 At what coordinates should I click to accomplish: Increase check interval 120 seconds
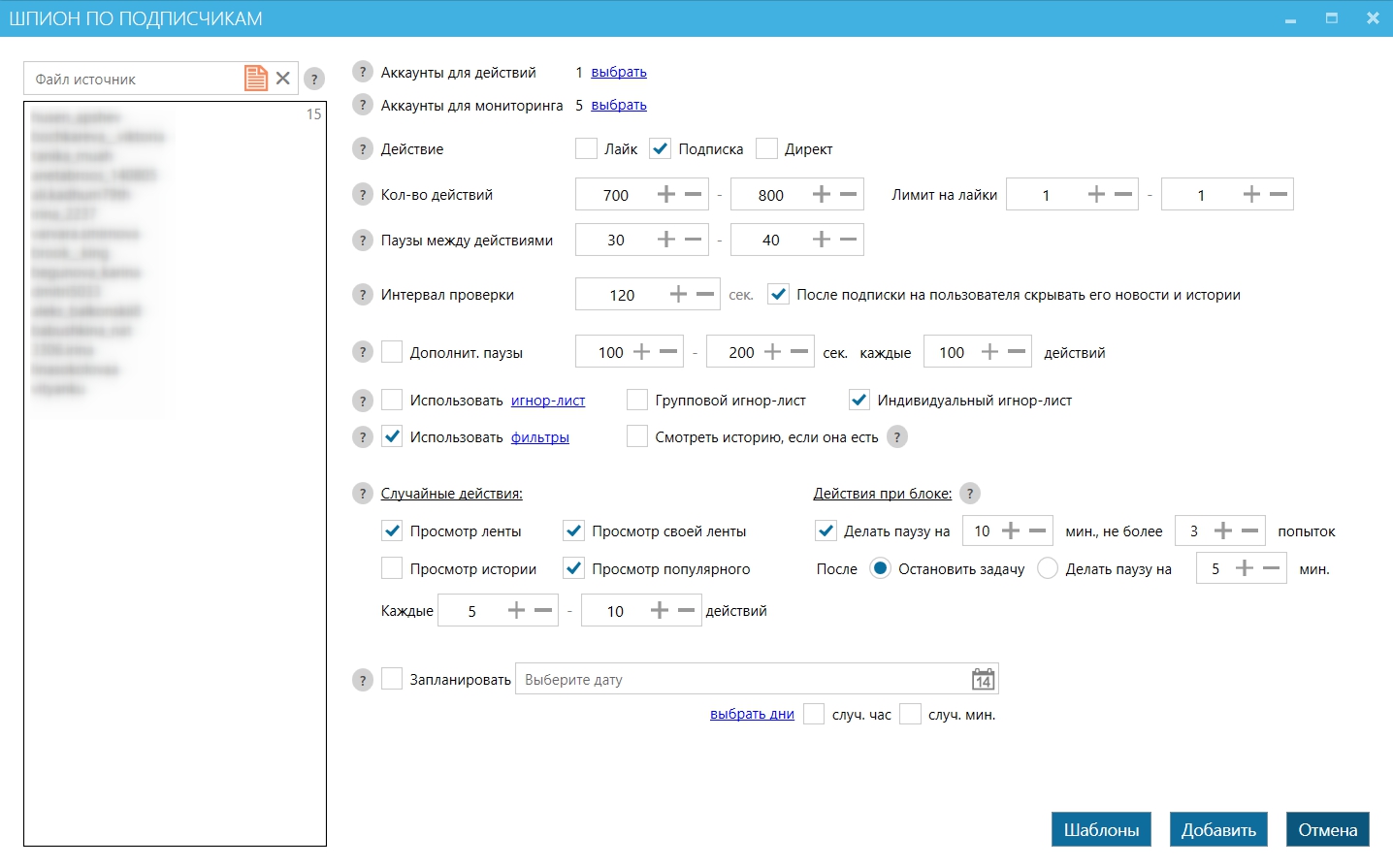[x=678, y=294]
